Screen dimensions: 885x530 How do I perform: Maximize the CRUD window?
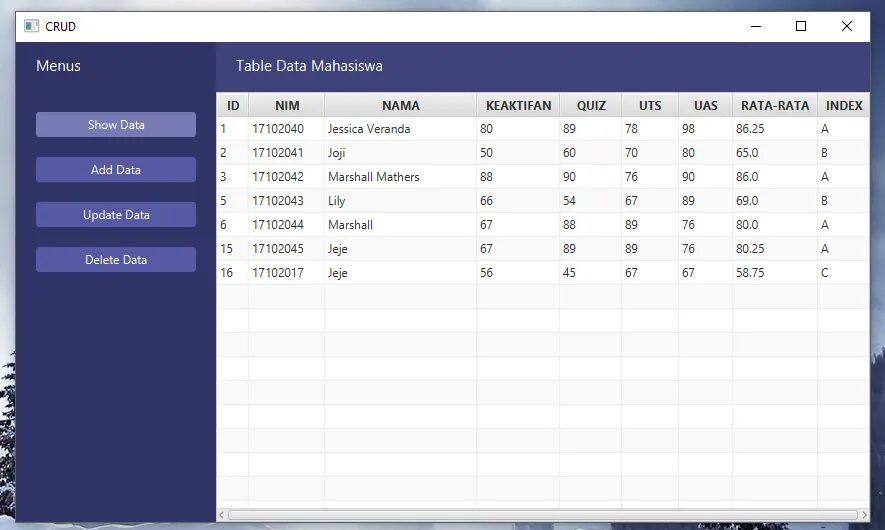click(801, 26)
